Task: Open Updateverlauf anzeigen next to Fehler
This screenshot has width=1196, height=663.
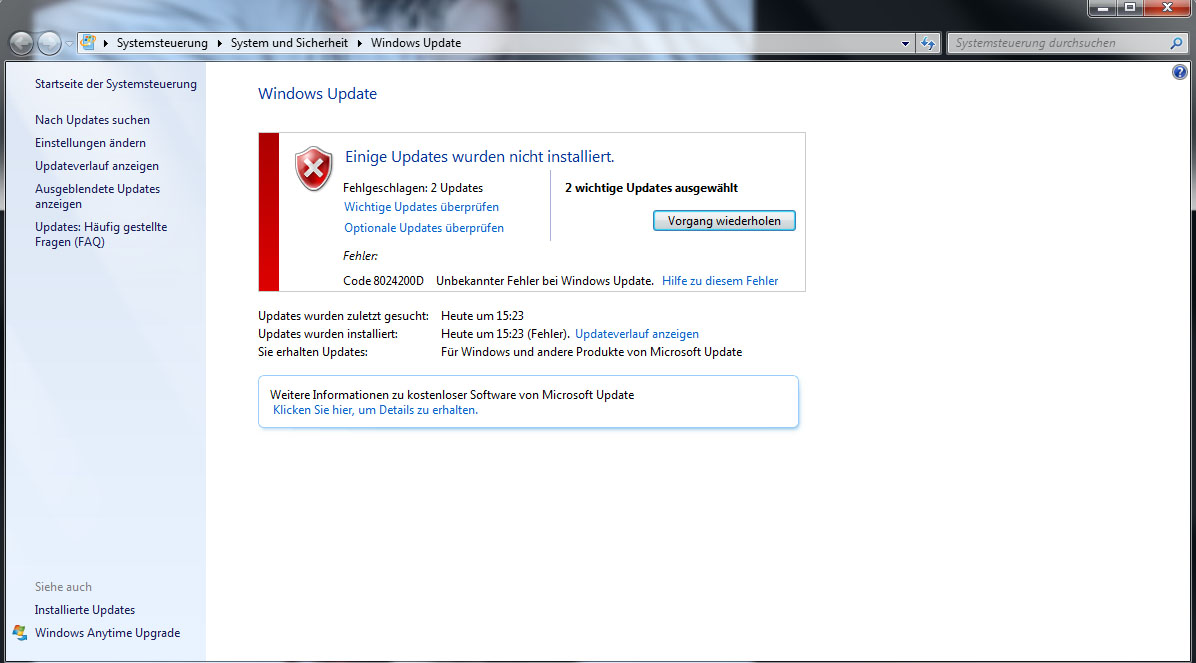Action: [637, 334]
